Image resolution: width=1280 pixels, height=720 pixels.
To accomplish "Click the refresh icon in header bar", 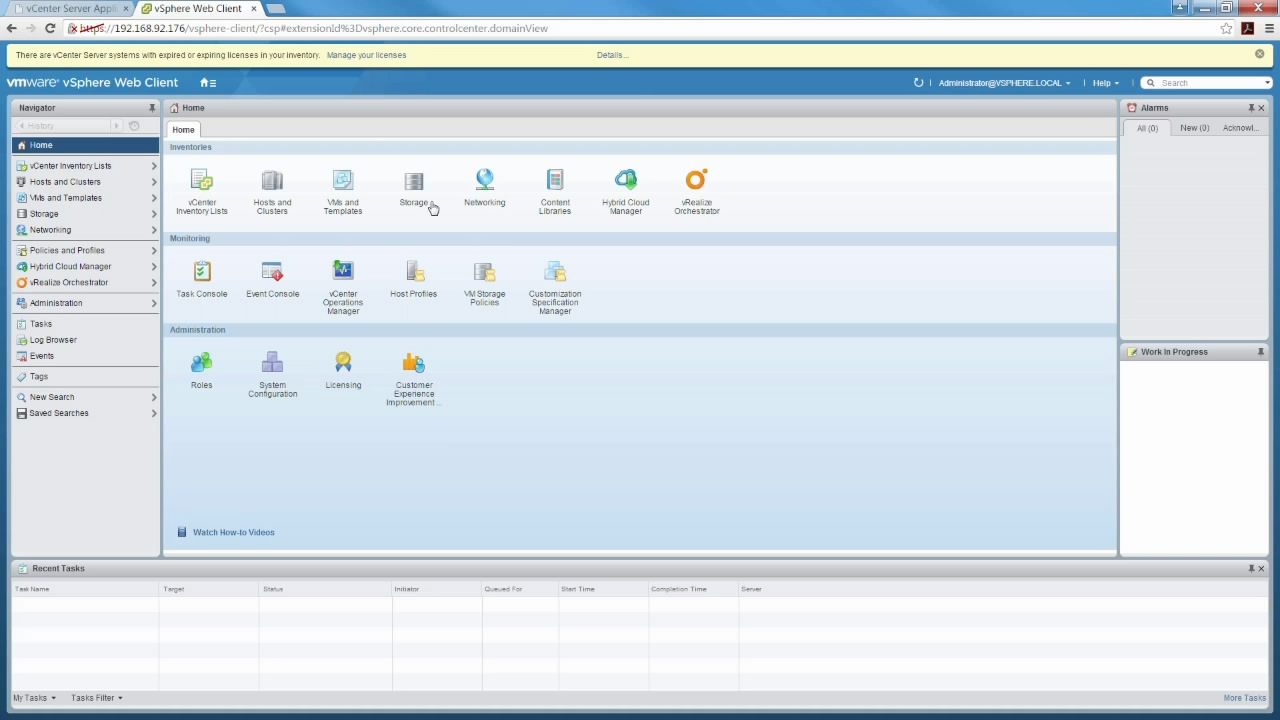I will 918,83.
